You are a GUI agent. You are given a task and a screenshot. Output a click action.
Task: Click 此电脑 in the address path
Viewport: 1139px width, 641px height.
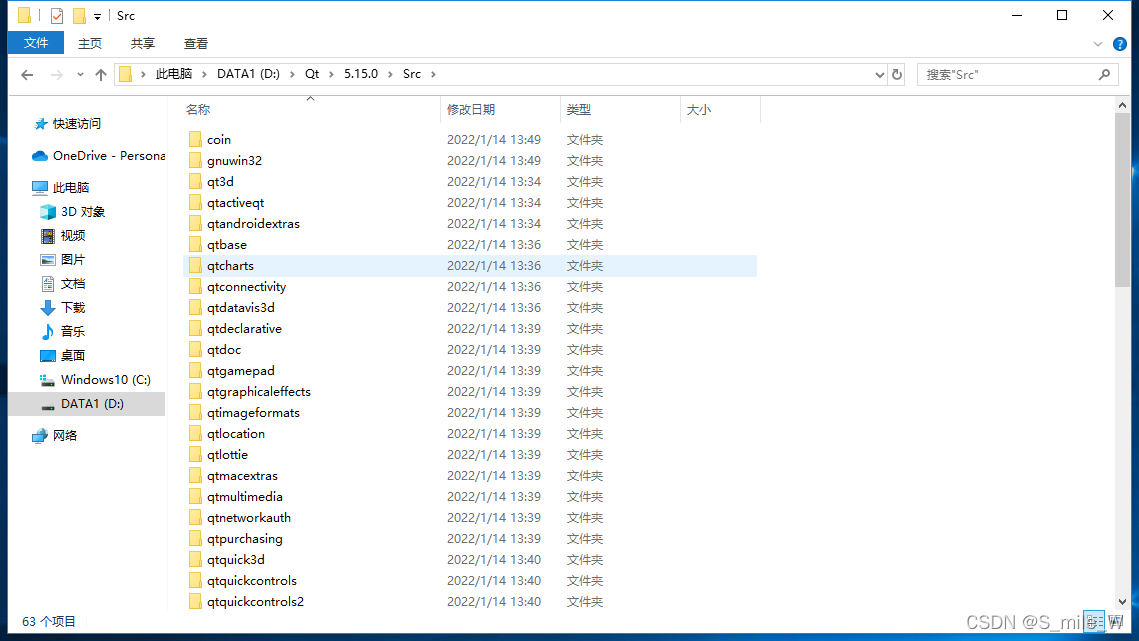[x=174, y=74]
